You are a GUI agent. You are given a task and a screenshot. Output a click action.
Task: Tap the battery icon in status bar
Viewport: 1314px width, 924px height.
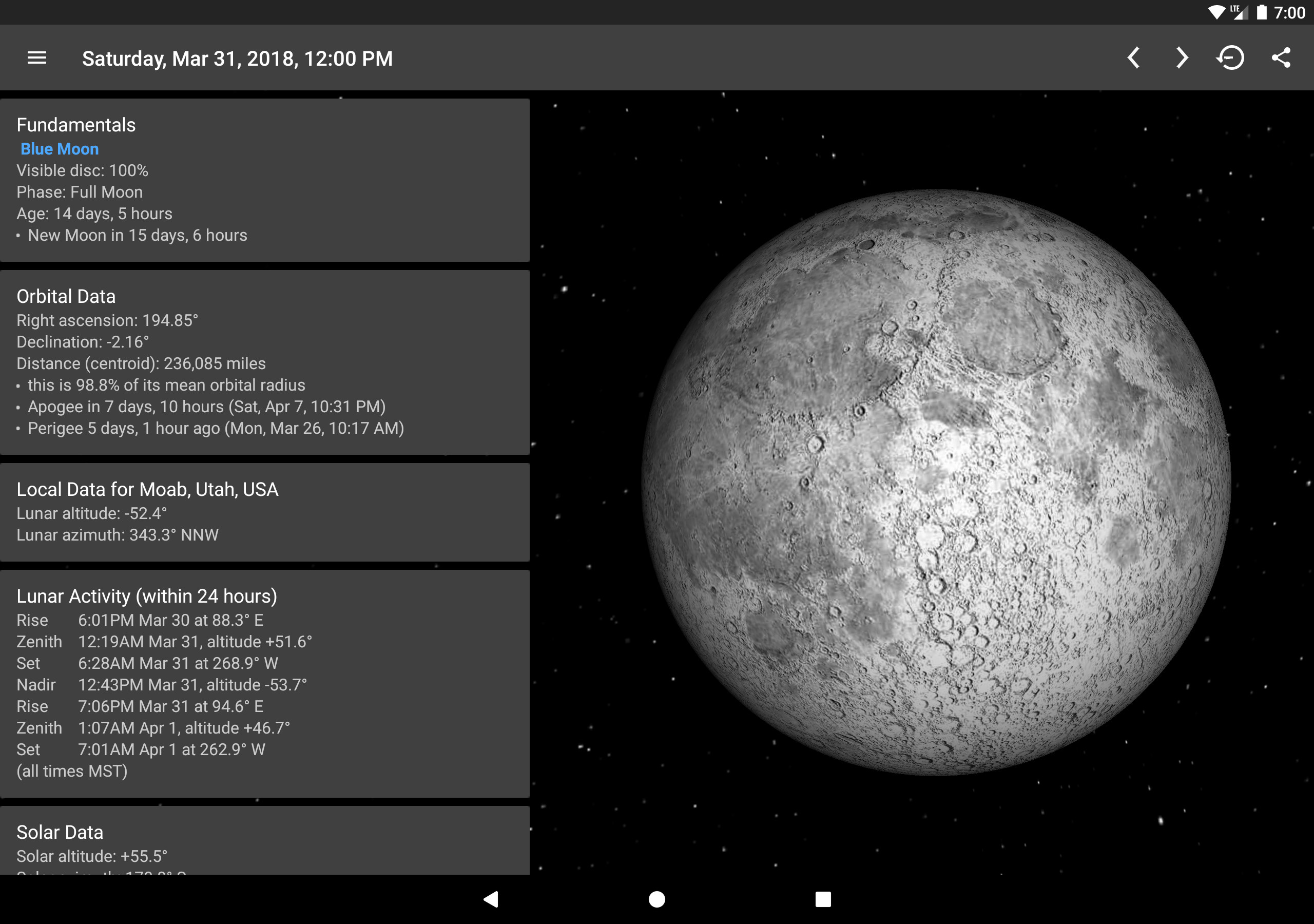pyautogui.click(x=1261, y=13)
